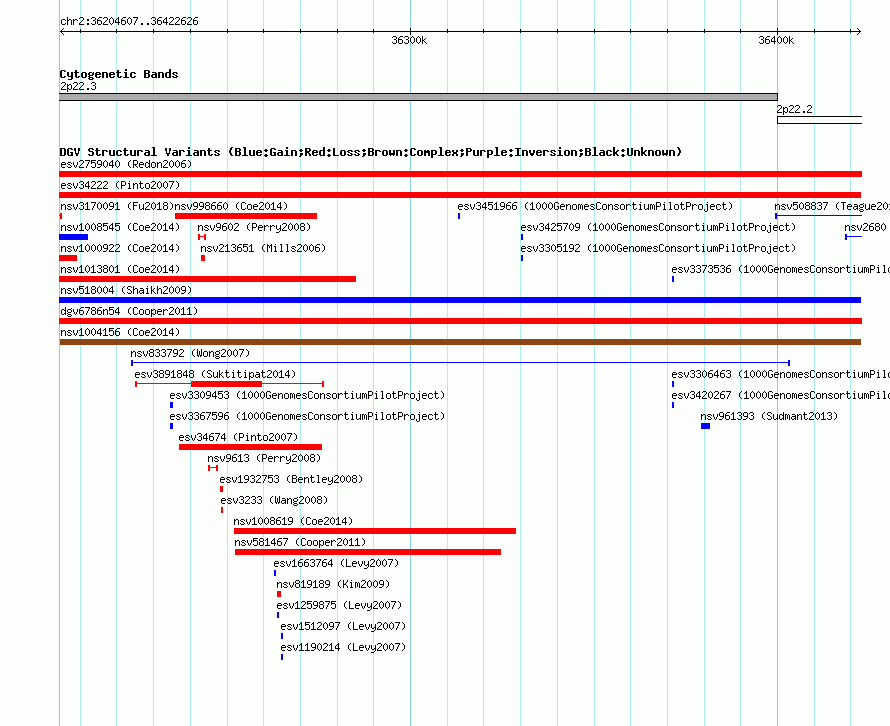Click the 36400k ruler position

776,40
